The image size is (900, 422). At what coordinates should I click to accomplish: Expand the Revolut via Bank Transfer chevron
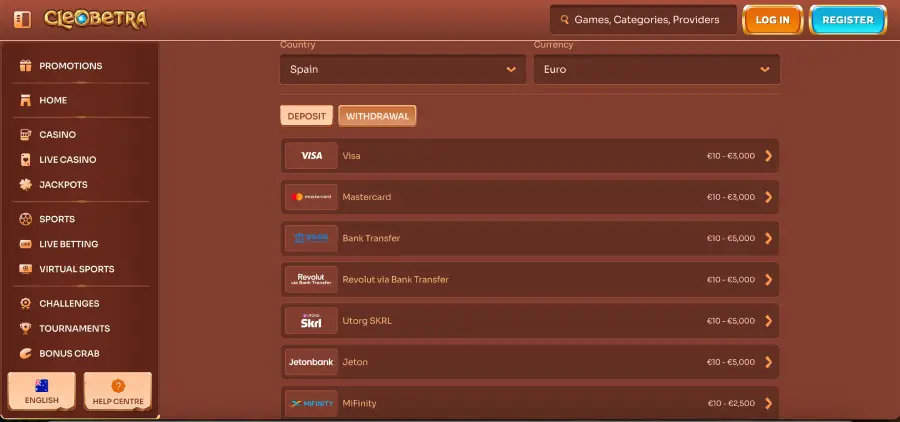click(769, 280)
